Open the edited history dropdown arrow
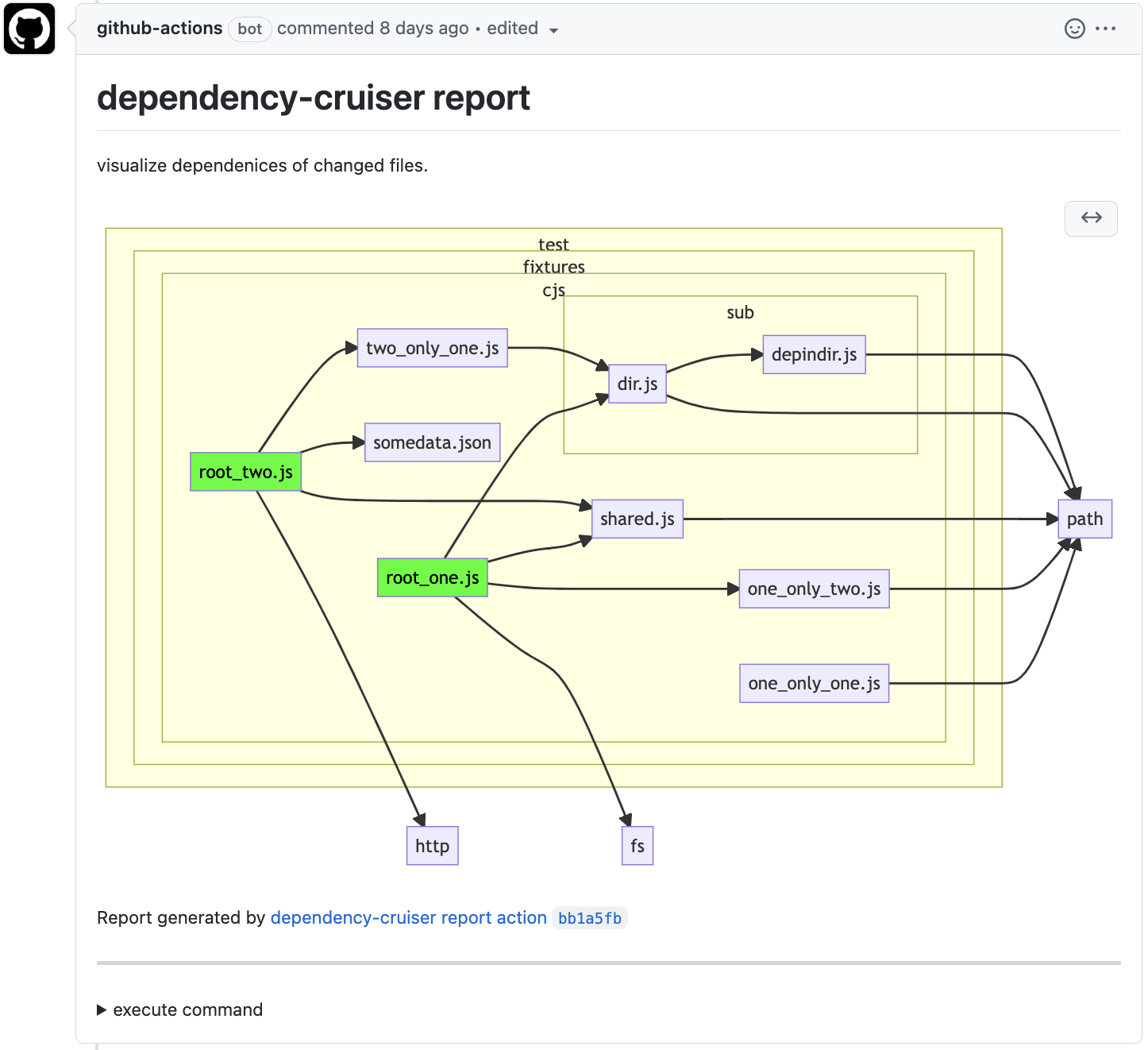 click(x=553, y=30)
